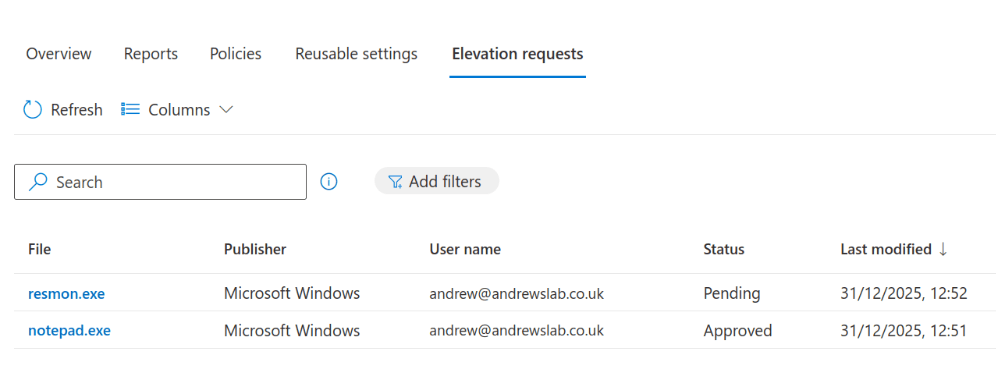
Task: Sort by the Publisher column header
Action: (255, 250)
